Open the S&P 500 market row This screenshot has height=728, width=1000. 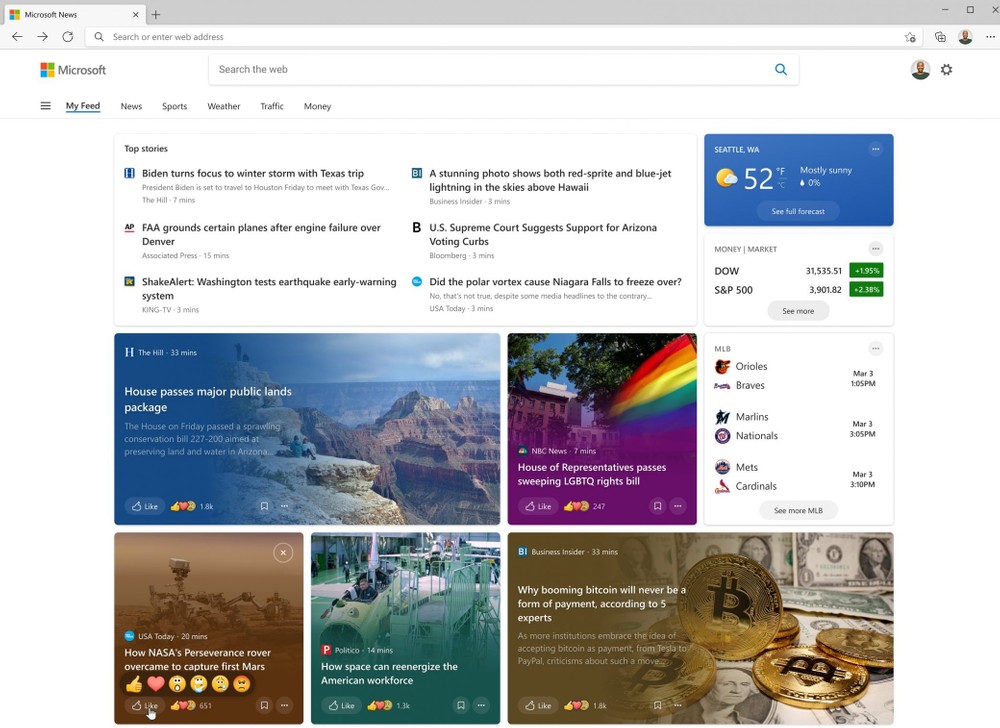click(798, 290)
